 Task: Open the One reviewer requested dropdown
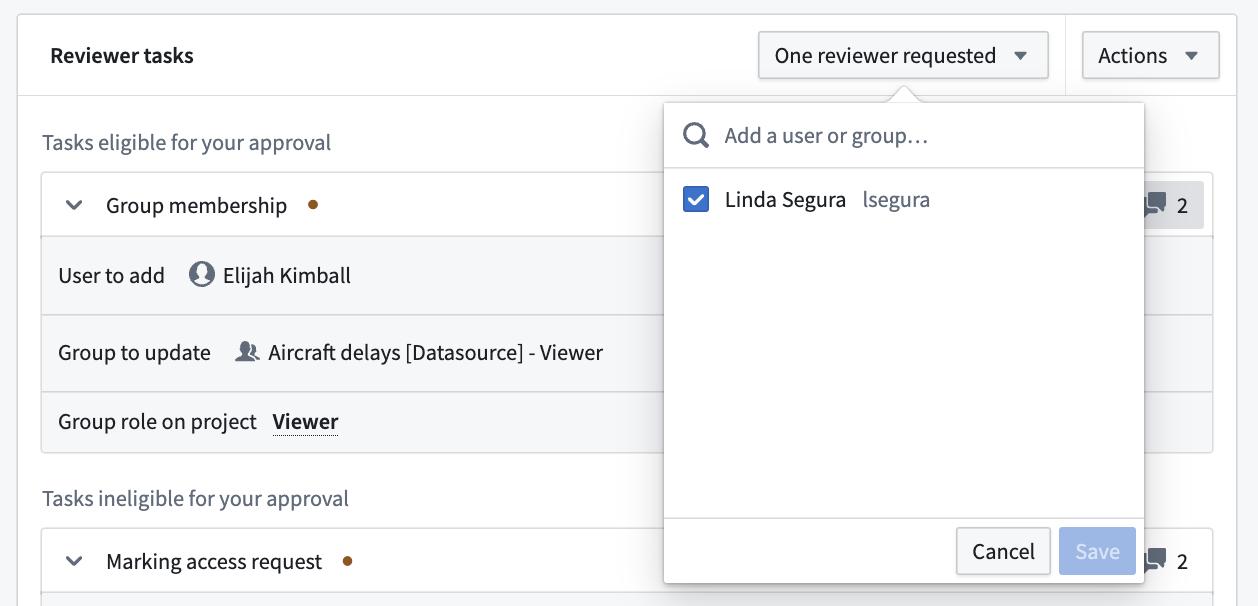pyautogui.click(x=903, y=56)
